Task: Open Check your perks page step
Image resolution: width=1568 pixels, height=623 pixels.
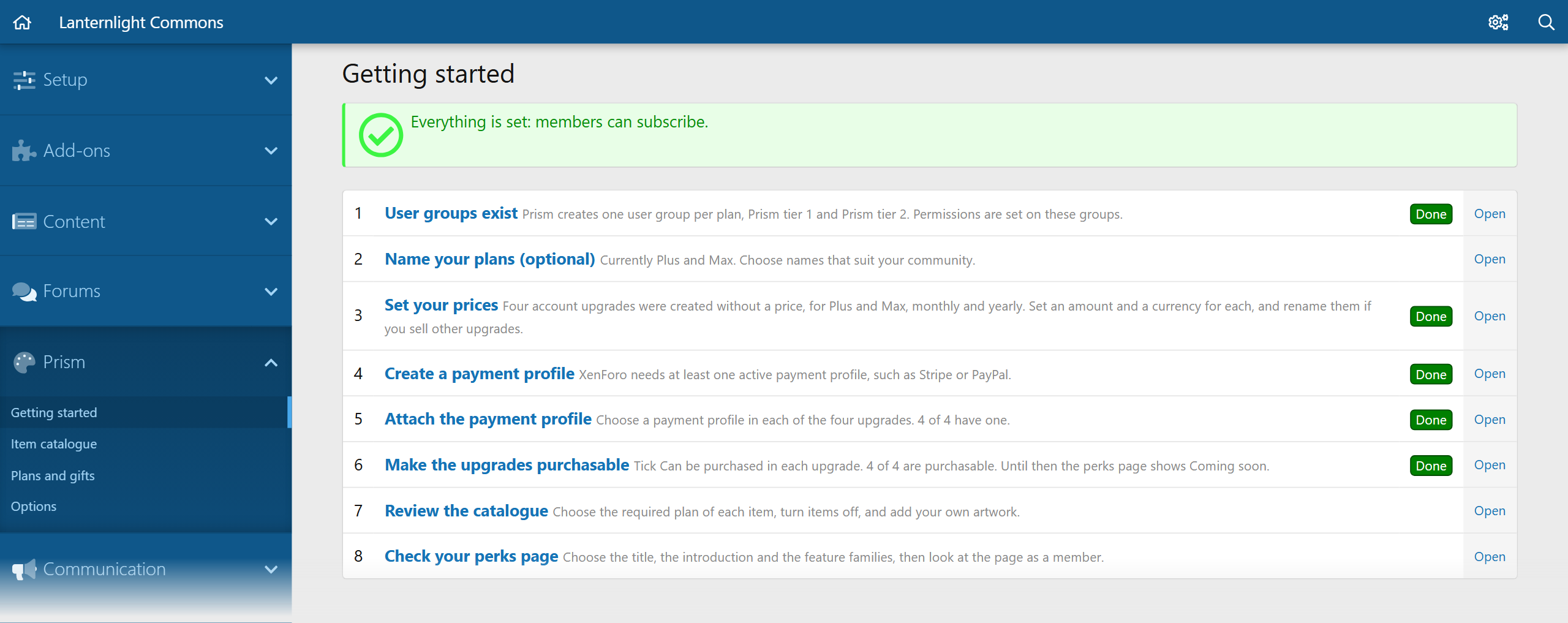Action: click(471, 556)
